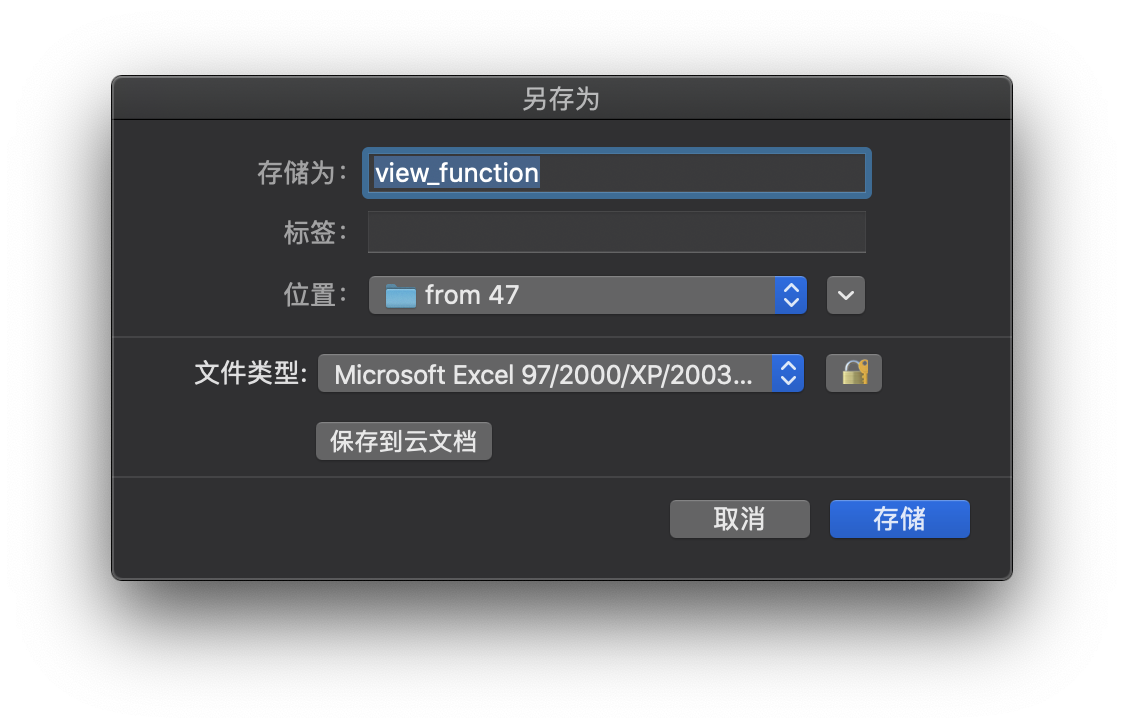This screenshot has height=728, width=1124.
Task: Confirm saving with the 存储 button
Action: 899,519
